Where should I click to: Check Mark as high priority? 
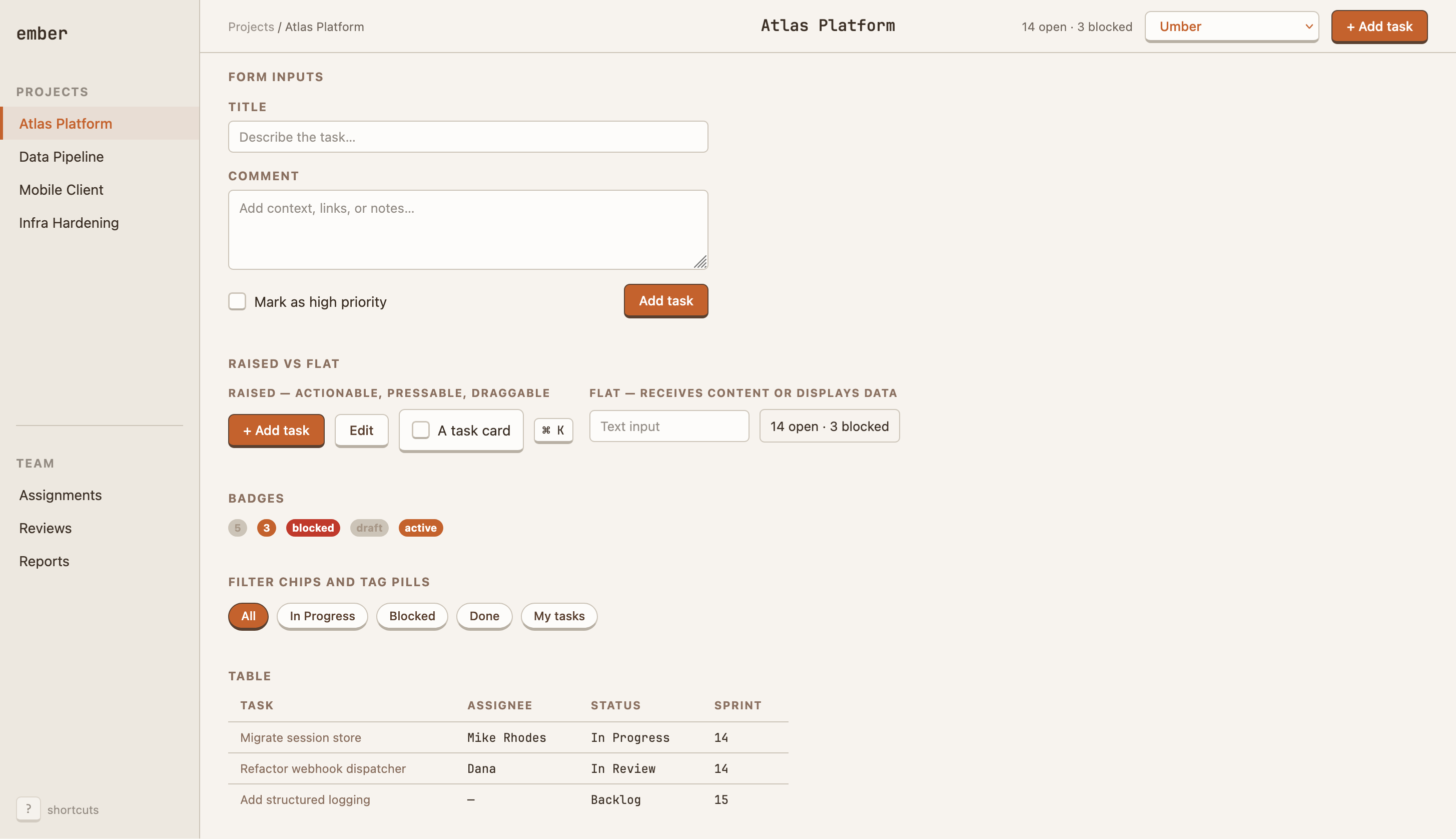click(237, 301)
